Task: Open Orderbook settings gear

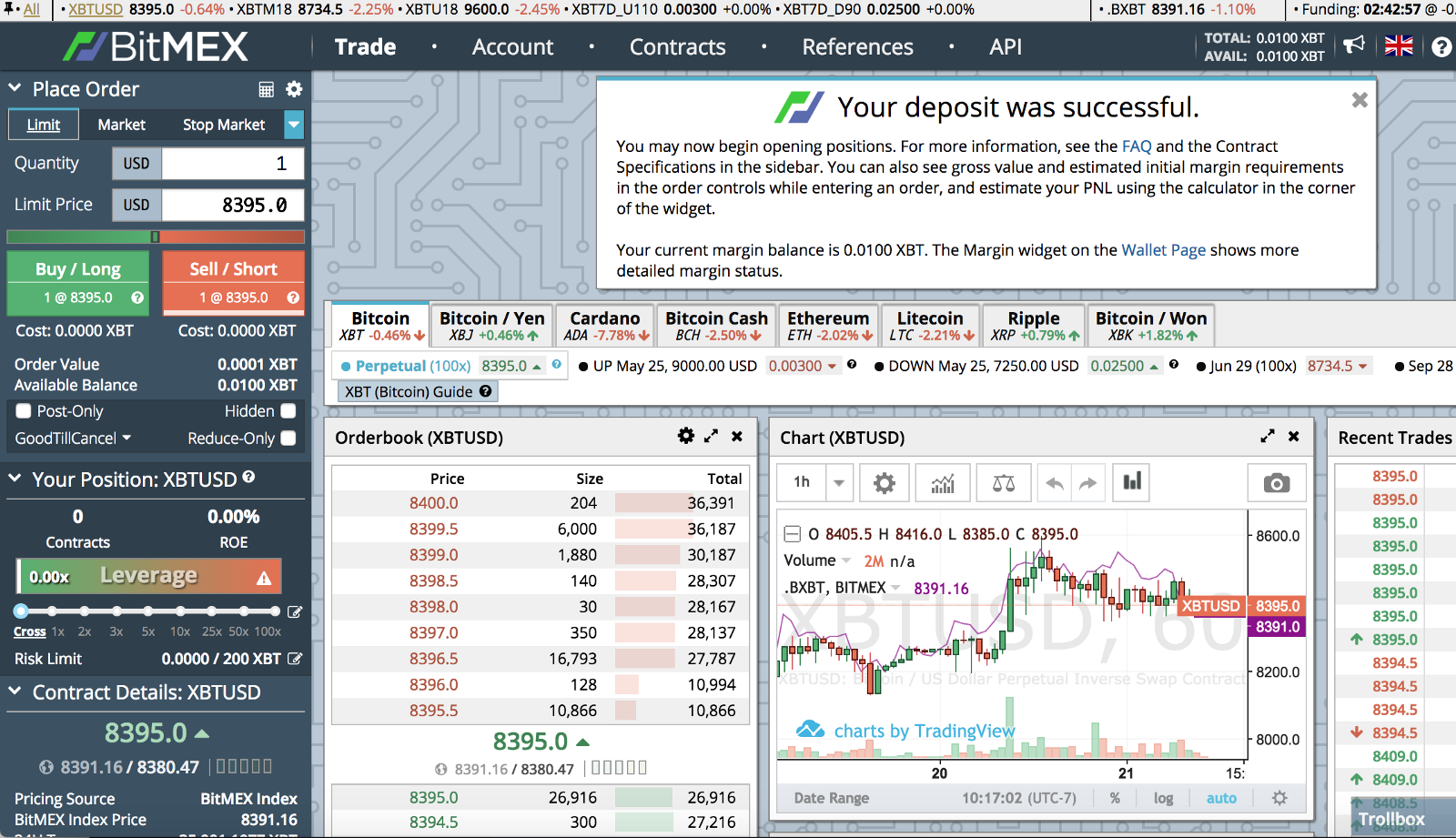Action: 686,436
